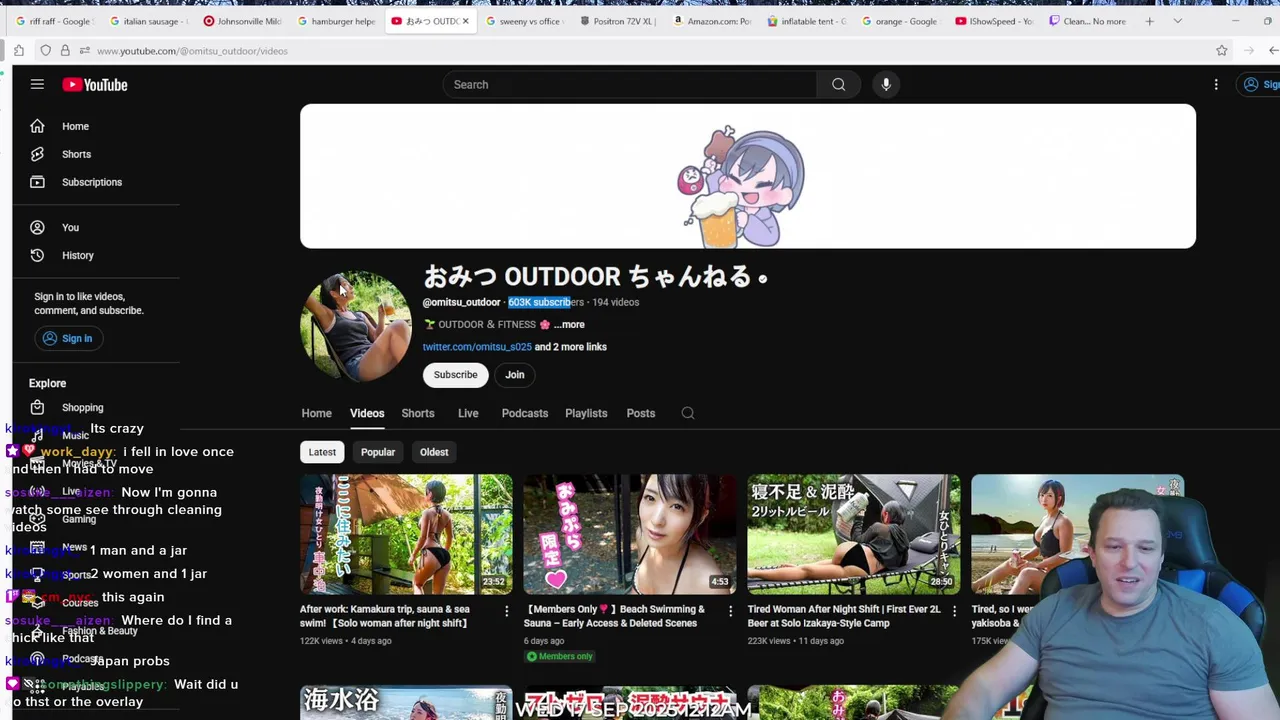Open the twitter.com/omitsu_s025 link
Image resolution: width=1280 pixels, height=720 pixels.
click(477, 347)
